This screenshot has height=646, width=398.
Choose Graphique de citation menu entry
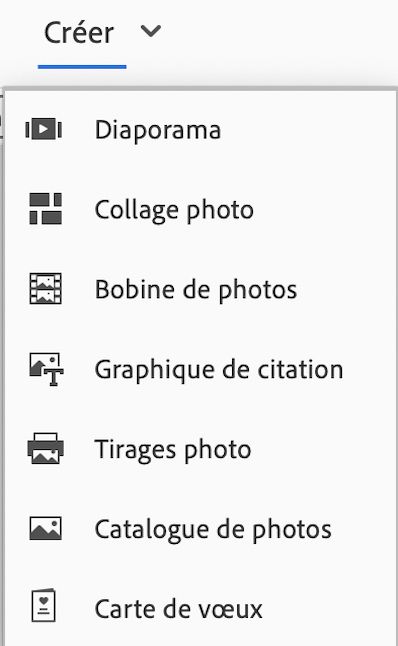click(x=219, y=370)
